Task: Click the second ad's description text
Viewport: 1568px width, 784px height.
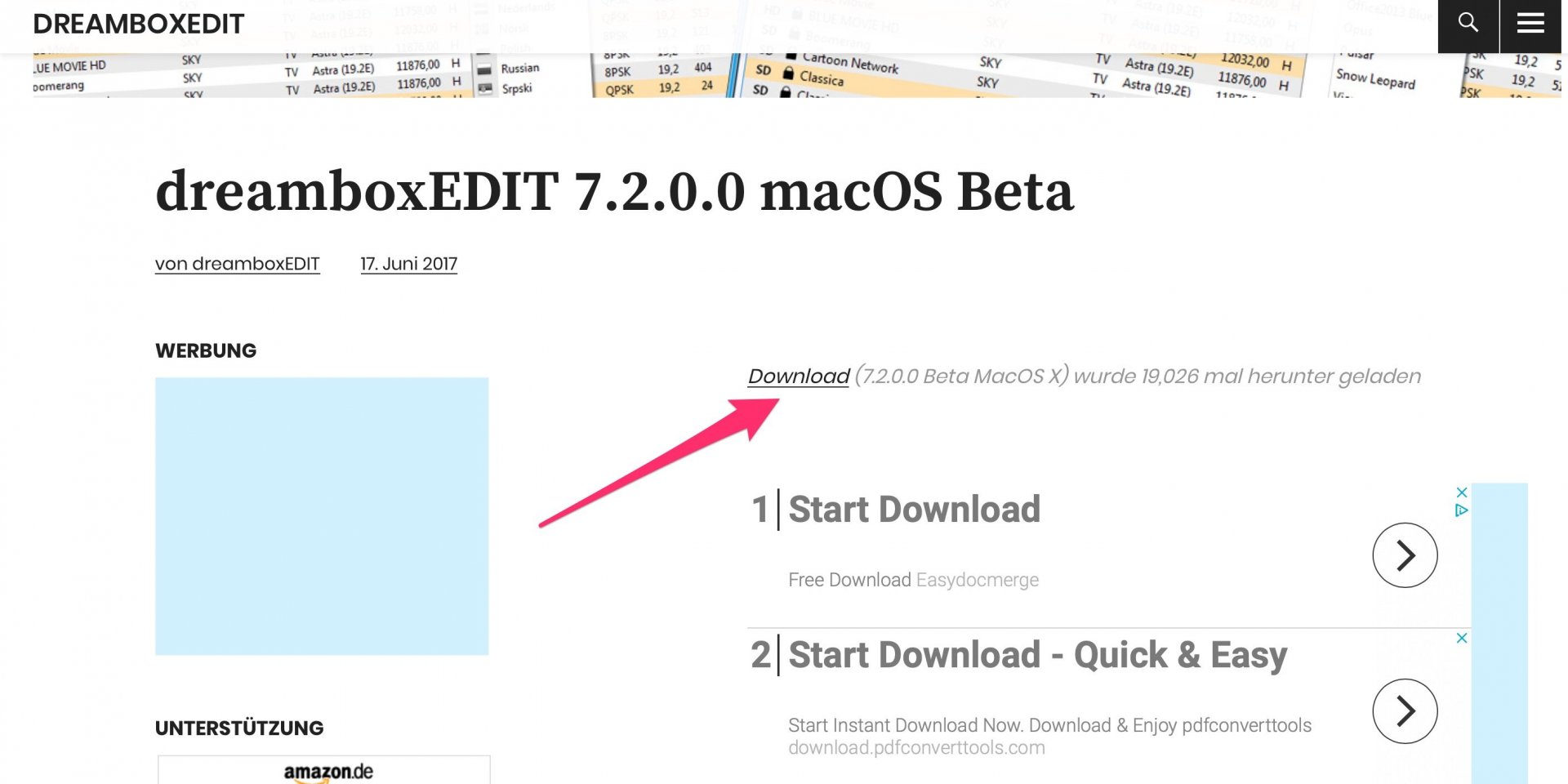Action: (1049, 725)
